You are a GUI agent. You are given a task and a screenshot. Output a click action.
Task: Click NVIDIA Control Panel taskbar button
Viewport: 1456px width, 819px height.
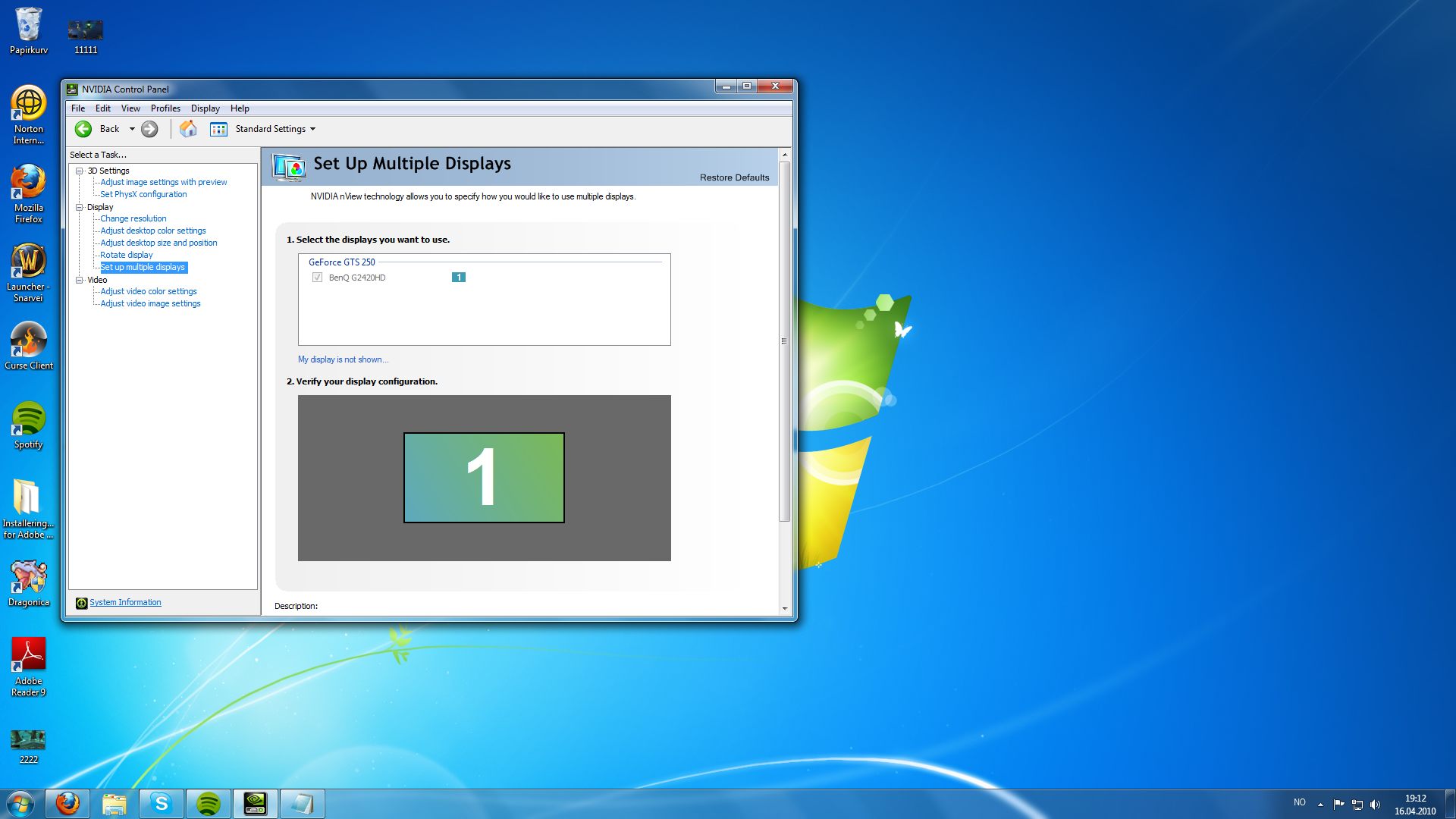coord(256,804)
